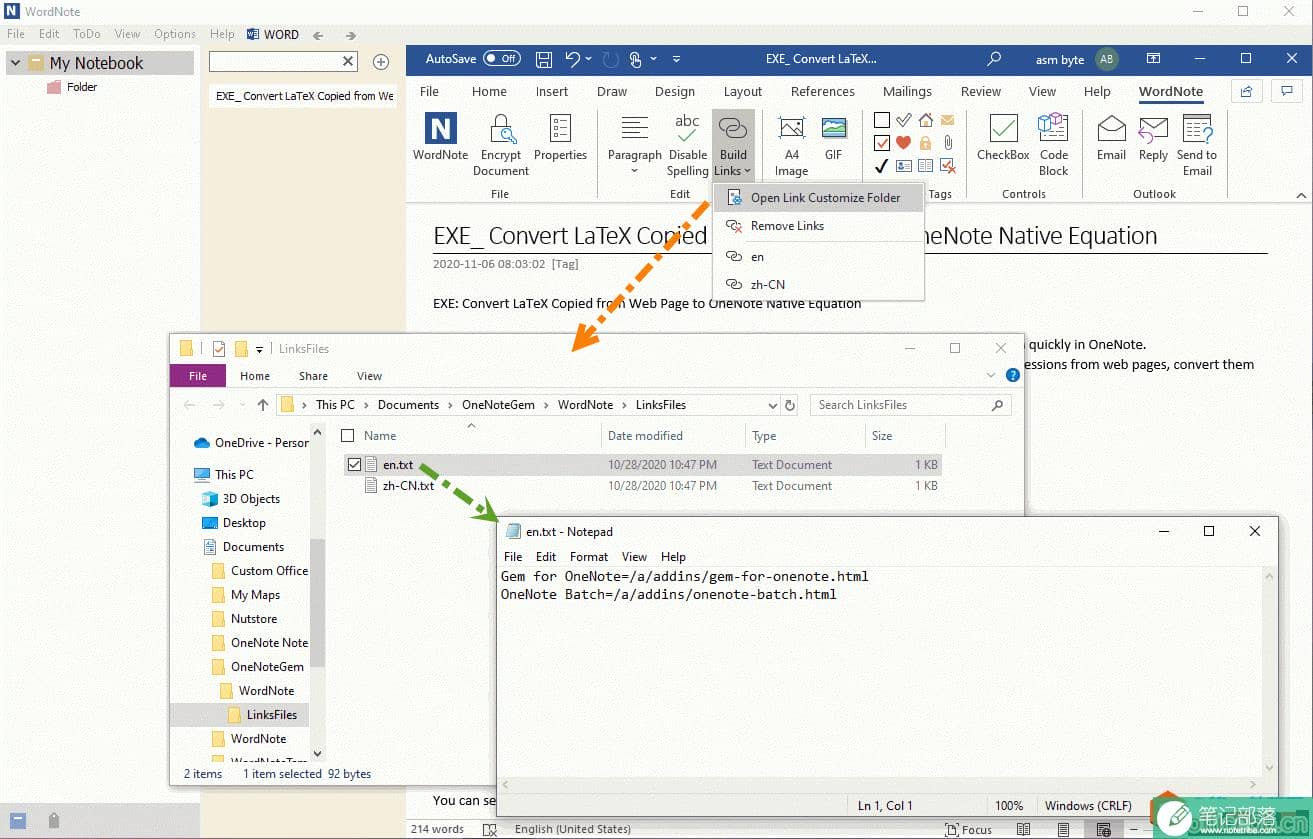The height and width of the screenshot is (839, 1313).
Task: Expand the Paragraph dropdown arrow
Action: point(634,171)
